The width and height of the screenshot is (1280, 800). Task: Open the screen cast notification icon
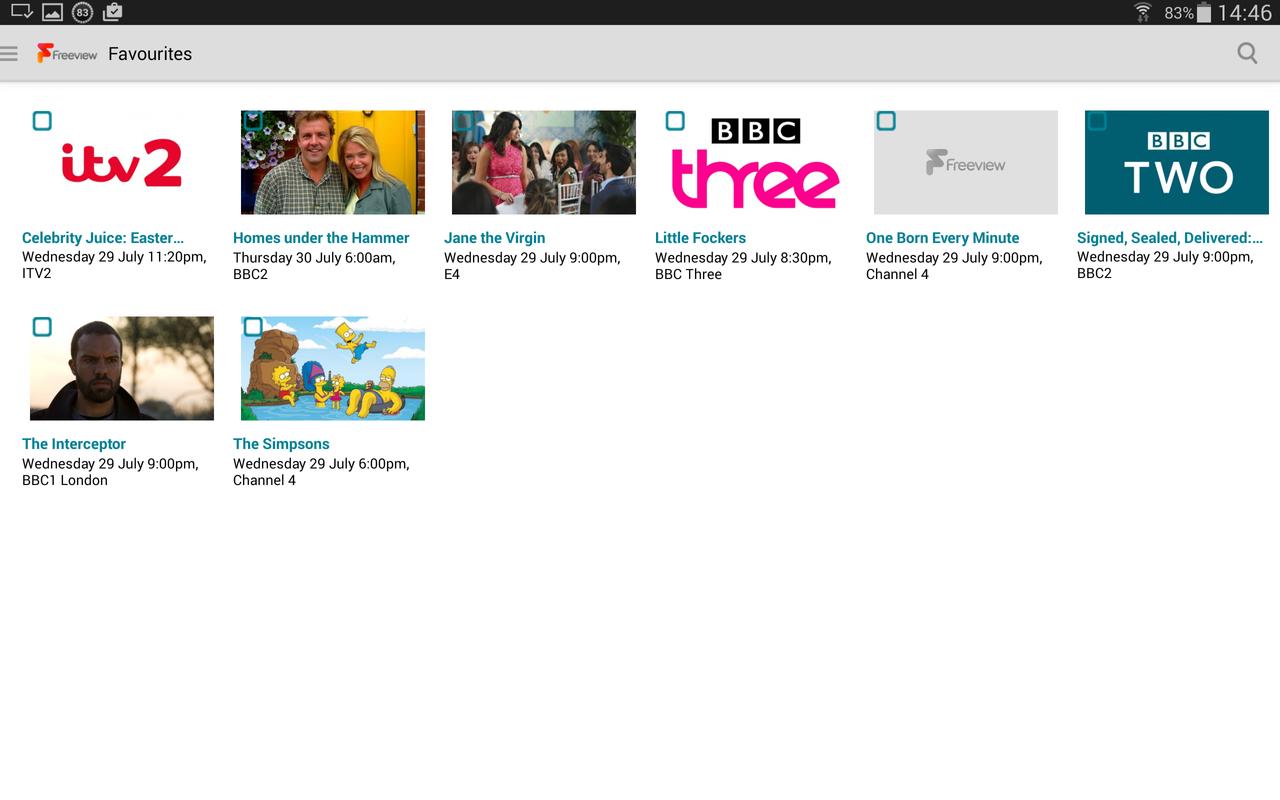point(22,12)
